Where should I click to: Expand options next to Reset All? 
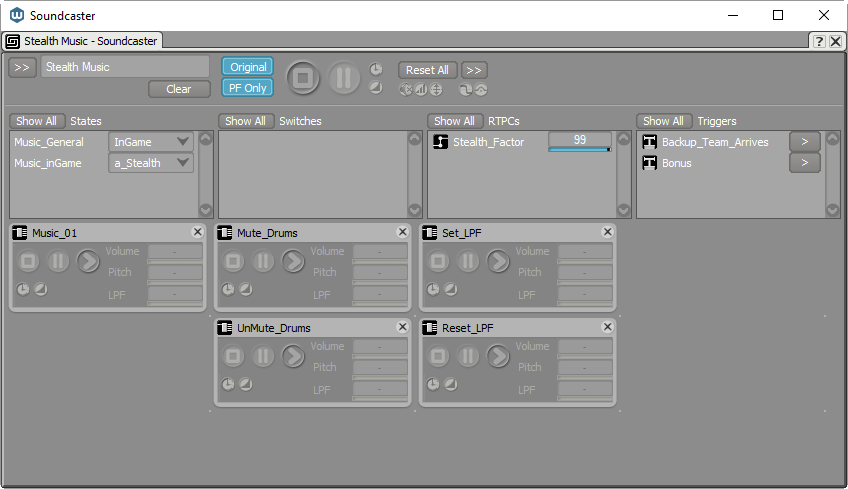pos(474,70)
